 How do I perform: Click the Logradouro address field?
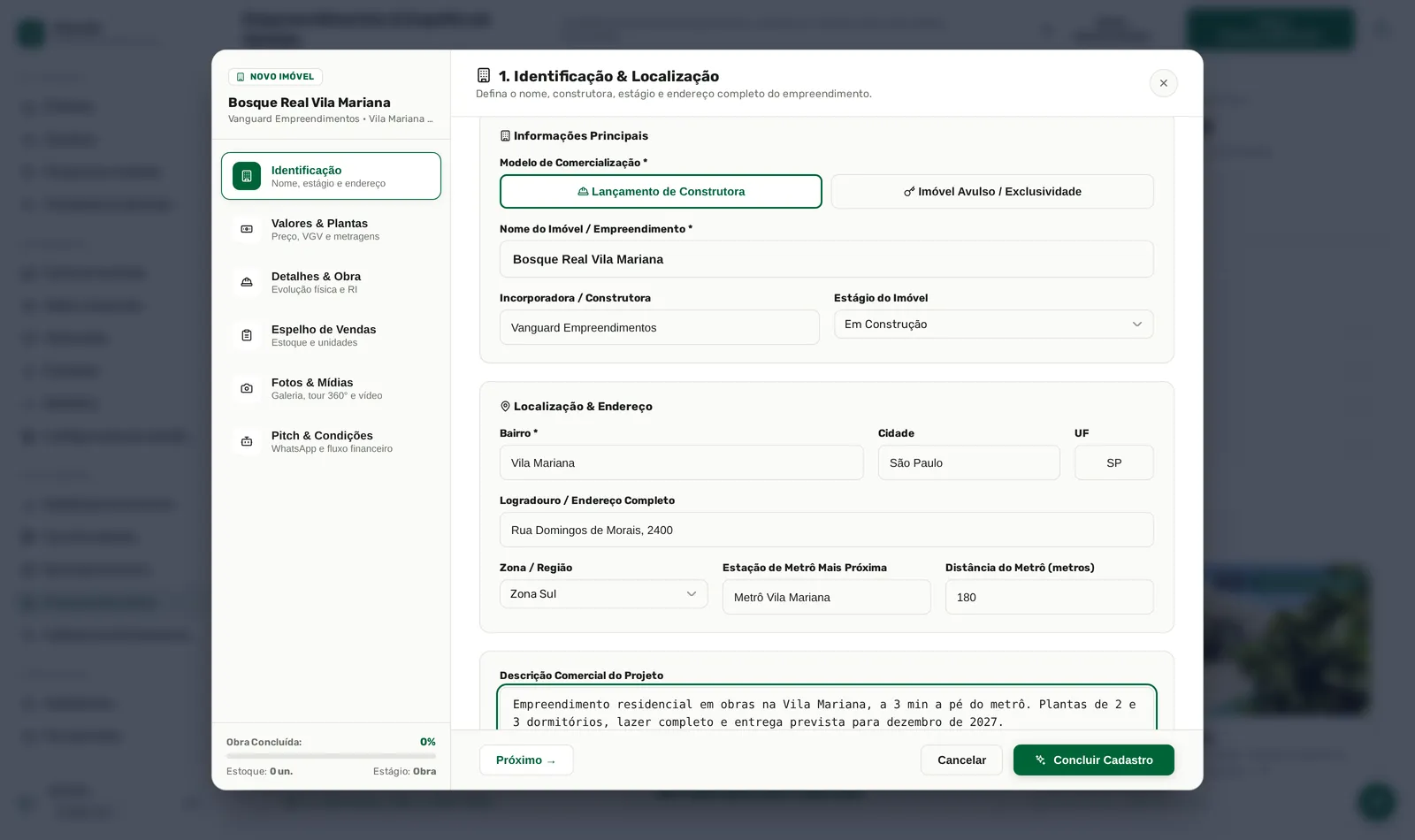pyautogui.click(x=827, y=530)
